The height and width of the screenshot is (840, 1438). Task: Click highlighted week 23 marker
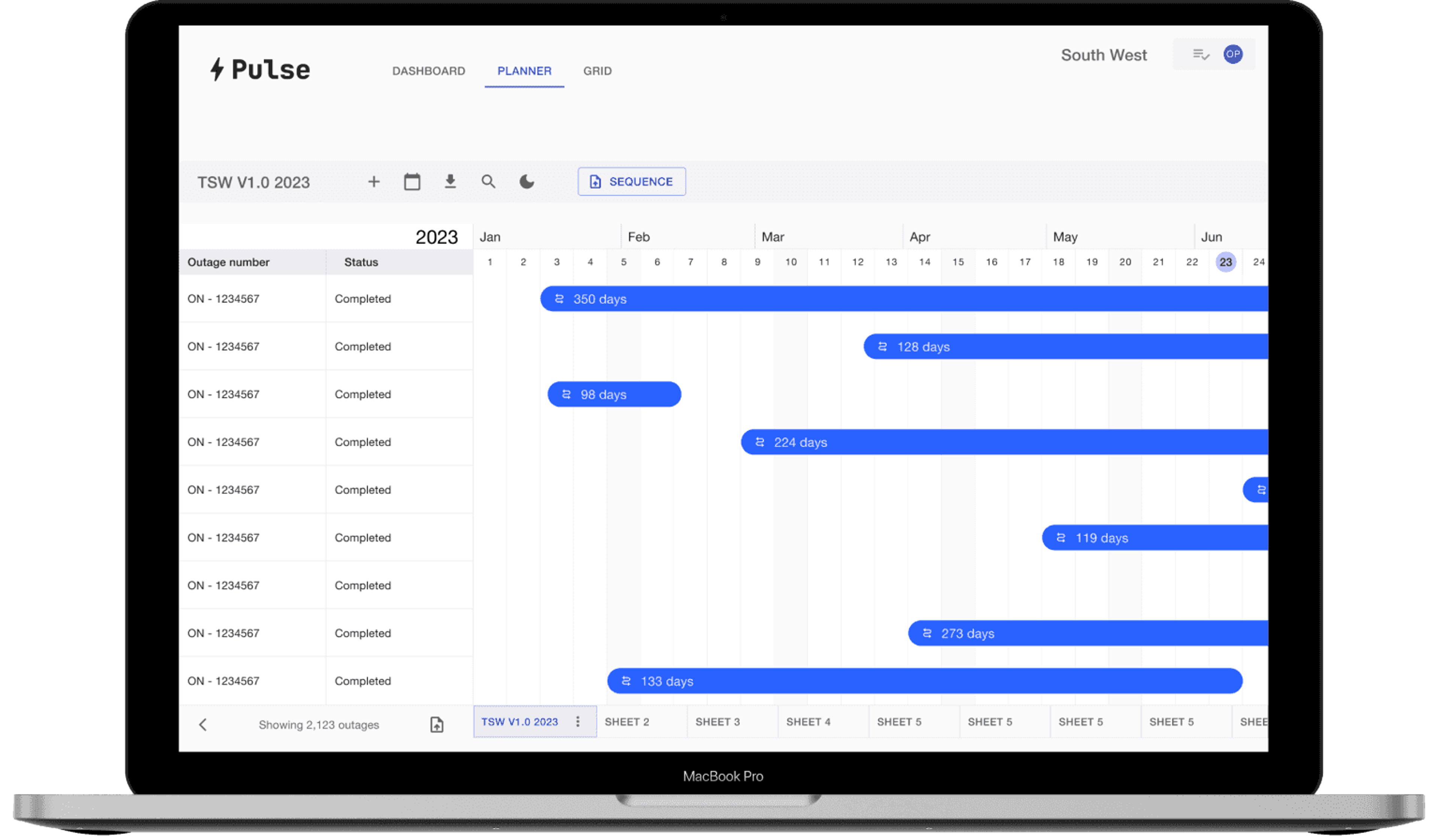[x=1226, y=262]
